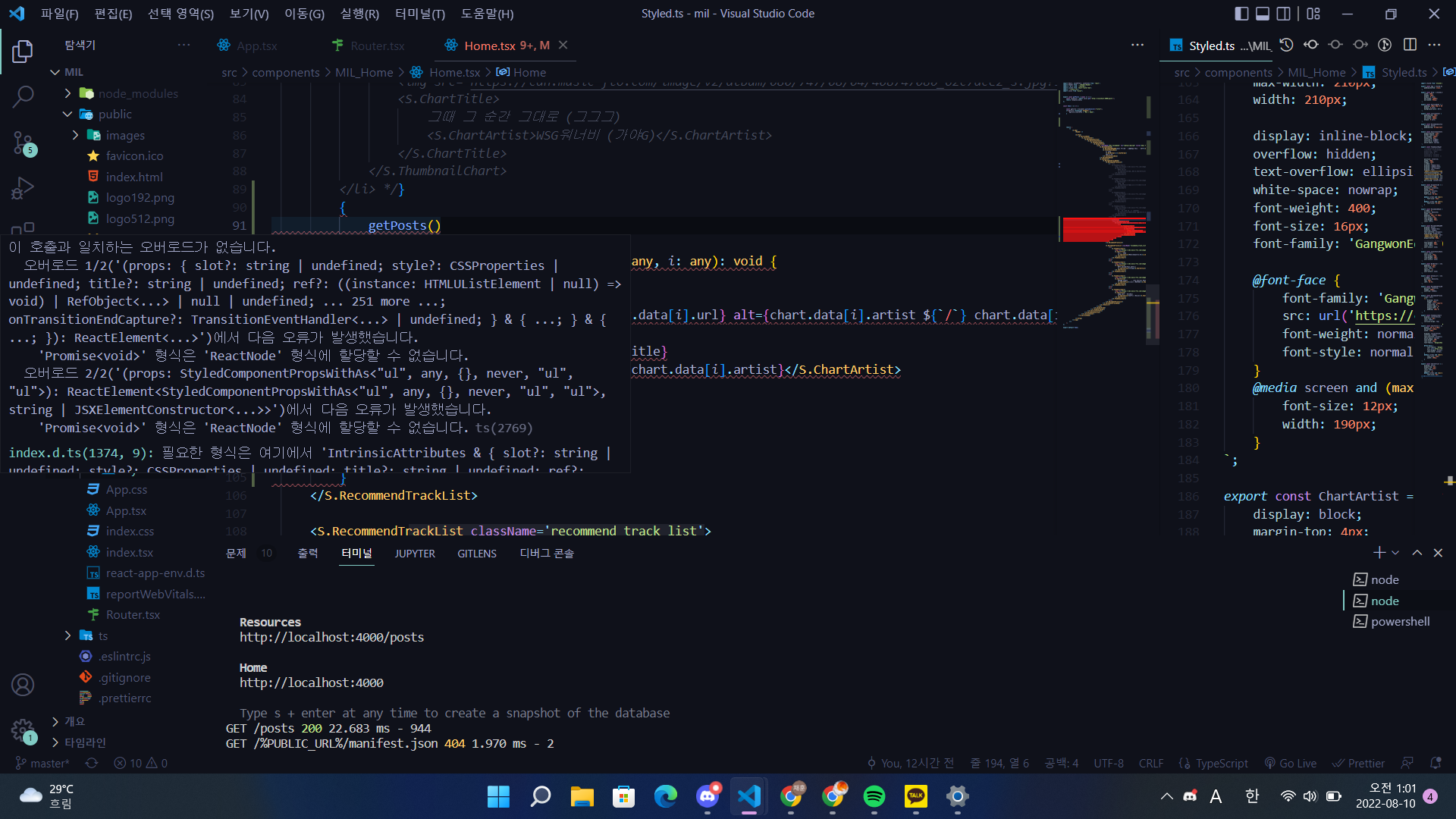Viewport: 1456px width, 819px height.
Task: Open changes with previous revision icon
Action: pyautogui.click(x=1311, y=45)
